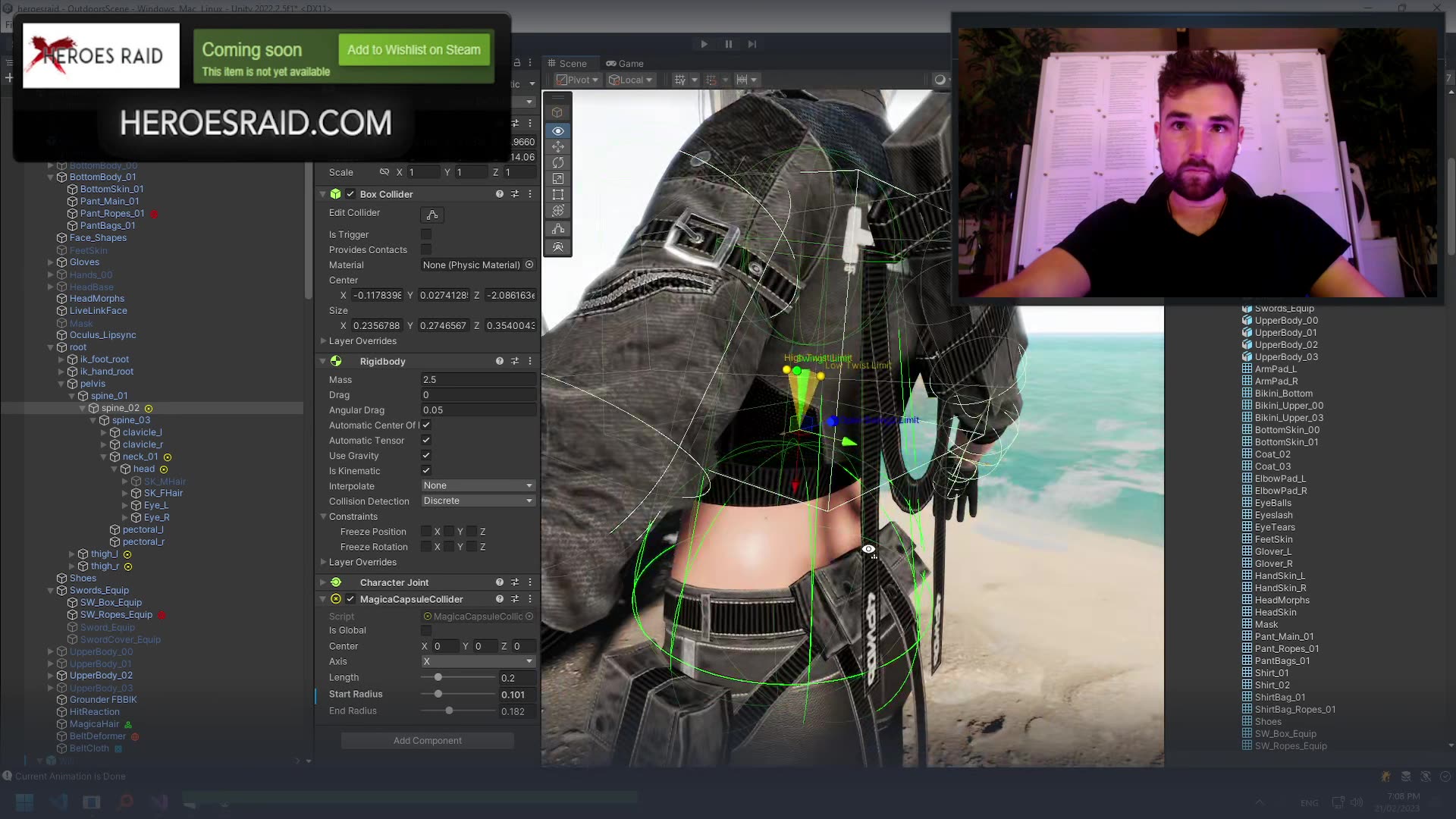The height and width of the screenshot is (819, 1456).
Task: Select the View tool eye icon
Action: [x=558, y=130]
